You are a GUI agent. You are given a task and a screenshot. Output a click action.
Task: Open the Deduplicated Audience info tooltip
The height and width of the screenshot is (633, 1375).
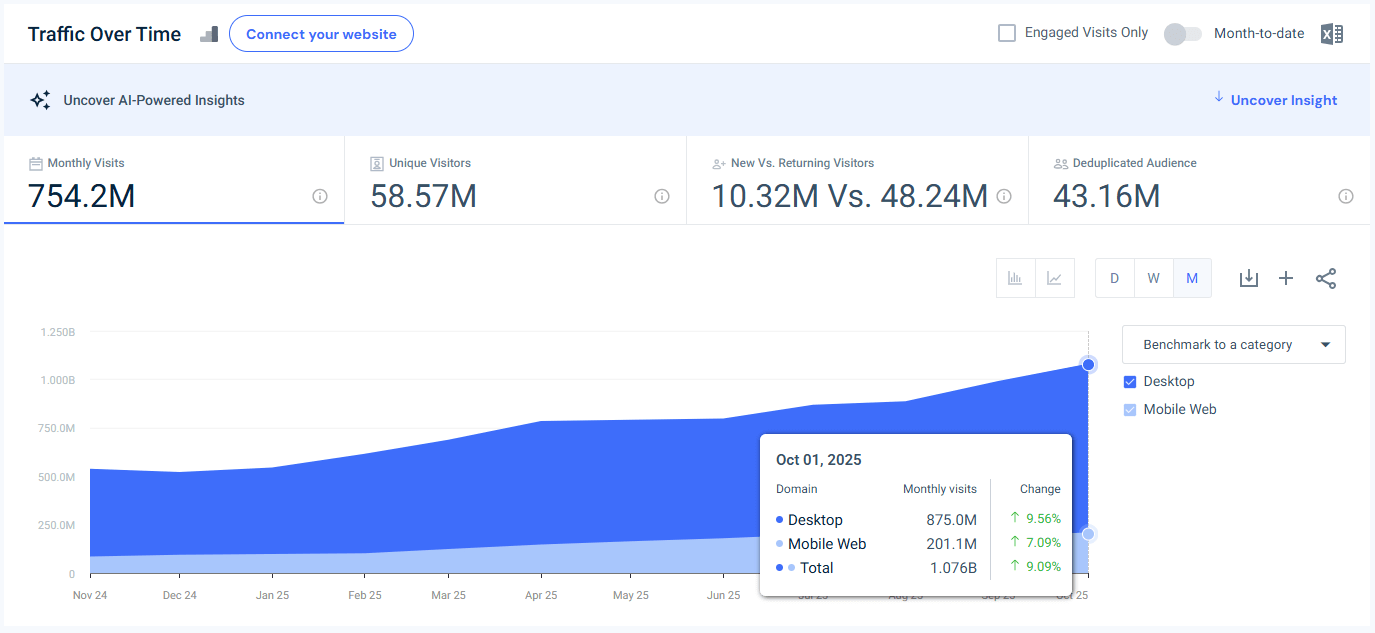[x=1346, y=197]
